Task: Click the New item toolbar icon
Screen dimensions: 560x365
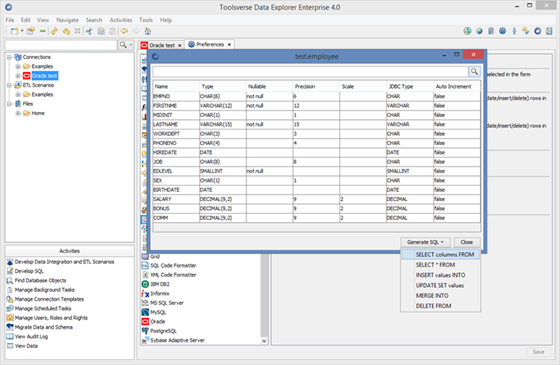Action: [14, 31]
